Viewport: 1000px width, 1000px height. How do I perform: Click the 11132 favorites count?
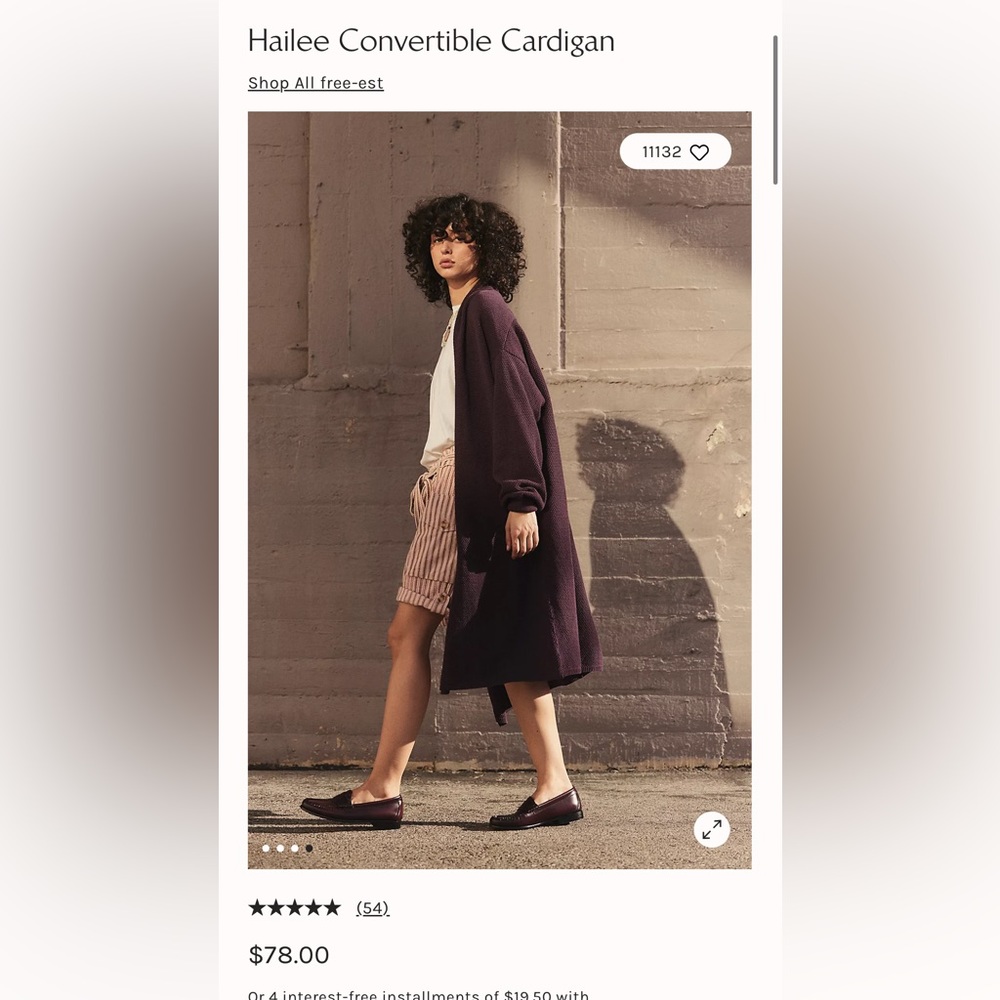(661, 152)
